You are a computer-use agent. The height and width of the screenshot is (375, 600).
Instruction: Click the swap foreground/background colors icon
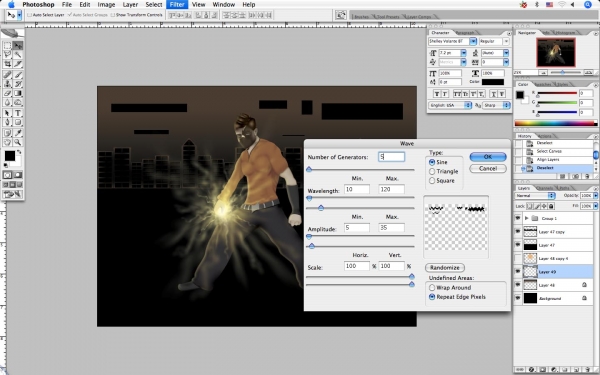tap(19, 152)
